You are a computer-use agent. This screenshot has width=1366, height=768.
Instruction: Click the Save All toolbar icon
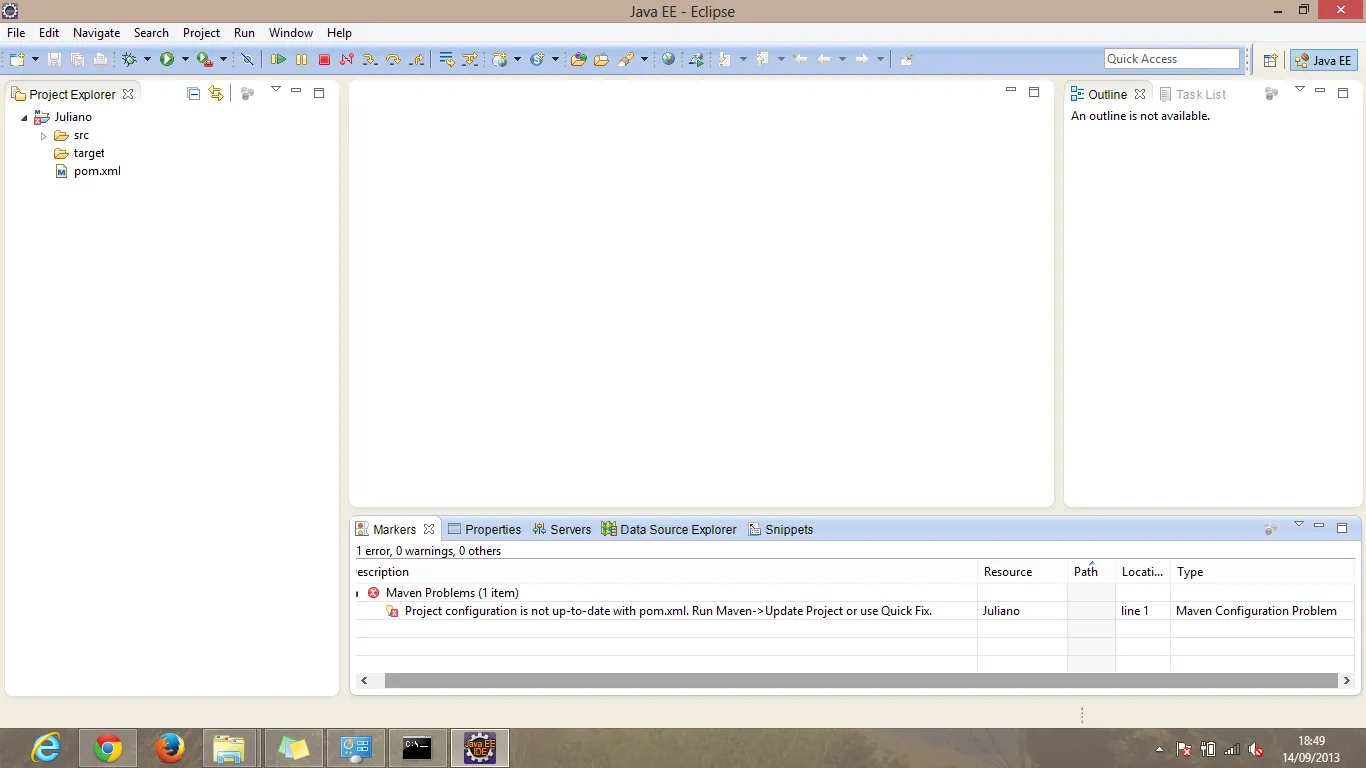click(77, 60)
